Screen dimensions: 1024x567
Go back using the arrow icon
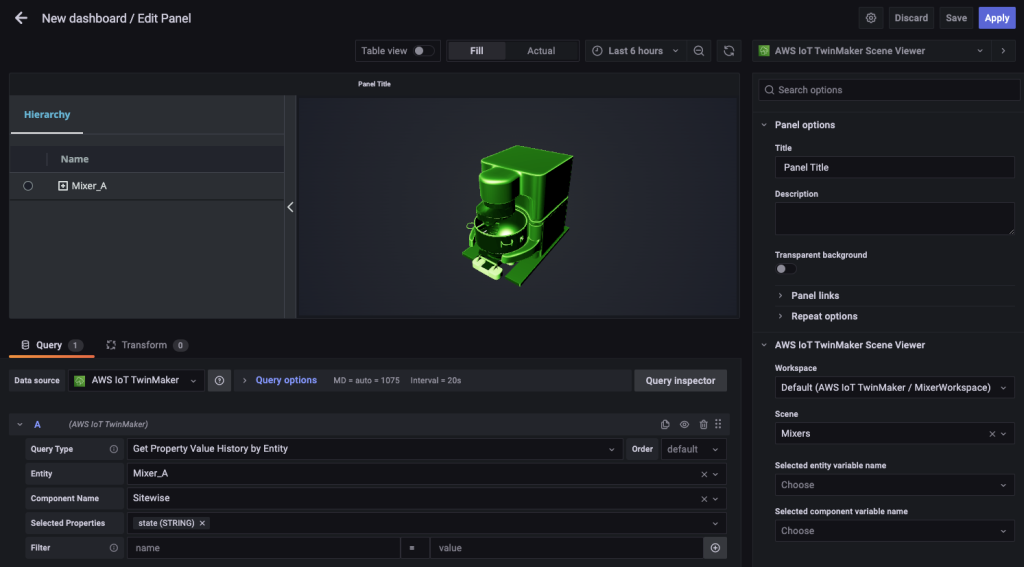(x=21, y=18)
